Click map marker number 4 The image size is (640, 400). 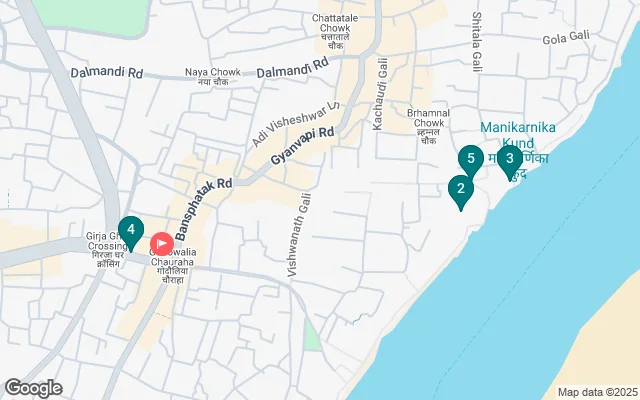131,233
